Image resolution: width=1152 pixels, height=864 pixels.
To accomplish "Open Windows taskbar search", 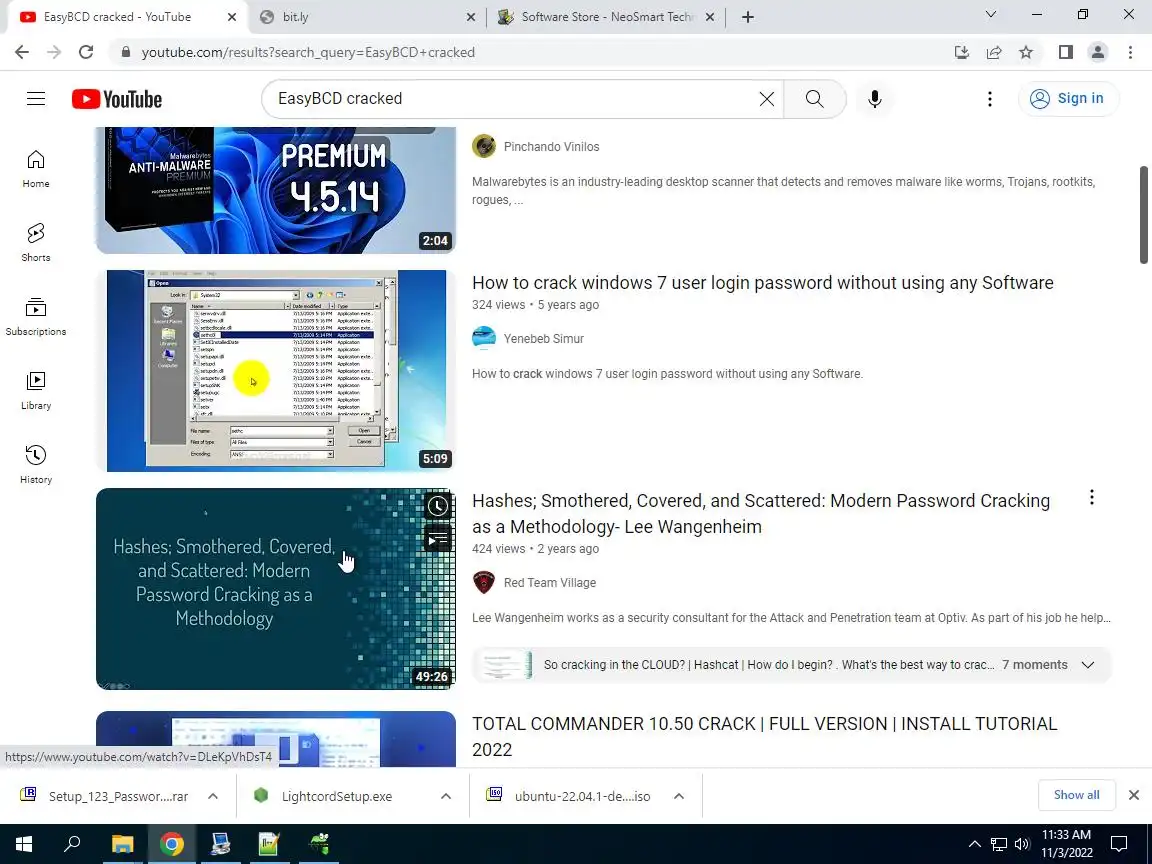I will pyautogui.click(x=72, y=844).
